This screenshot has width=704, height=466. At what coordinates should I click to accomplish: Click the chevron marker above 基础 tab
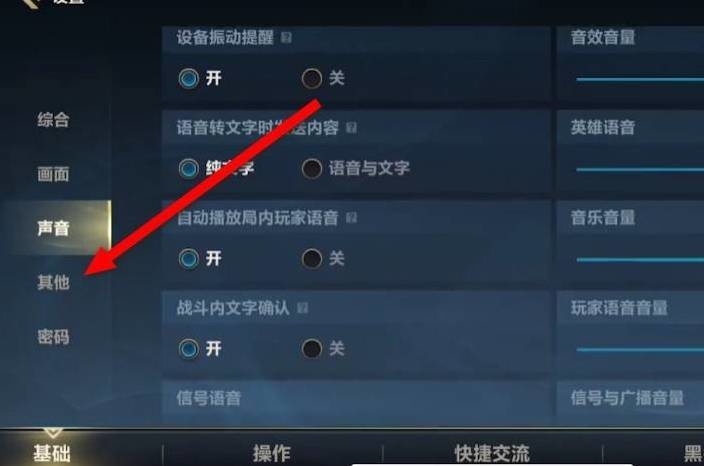(53, 433)
